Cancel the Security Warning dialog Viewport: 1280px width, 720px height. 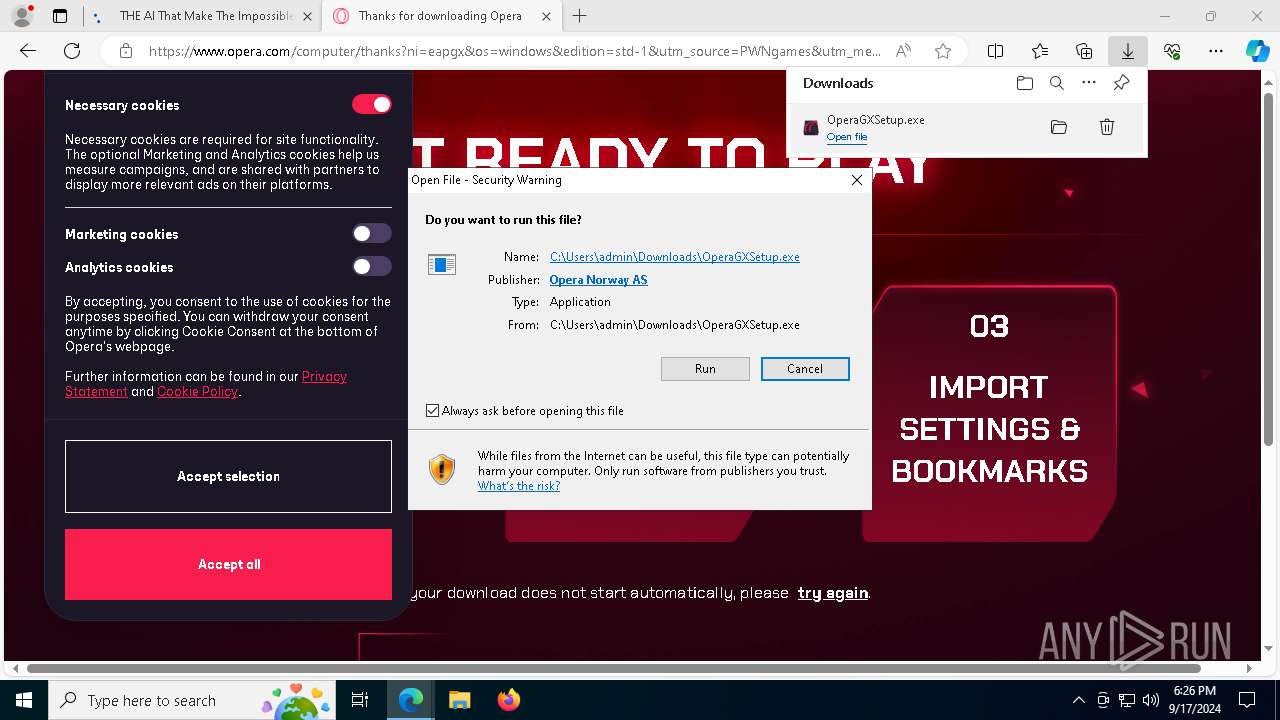pyautogui.click(x=805, y=369)
